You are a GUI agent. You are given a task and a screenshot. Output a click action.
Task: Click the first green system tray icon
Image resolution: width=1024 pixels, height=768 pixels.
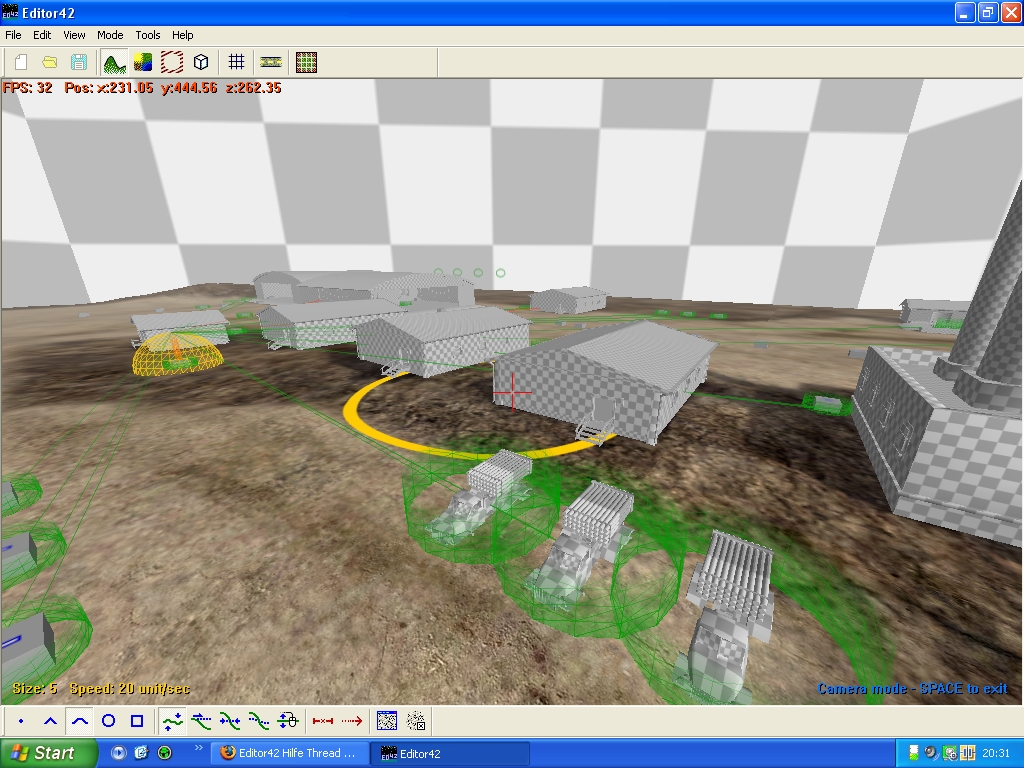pos(914,753)
